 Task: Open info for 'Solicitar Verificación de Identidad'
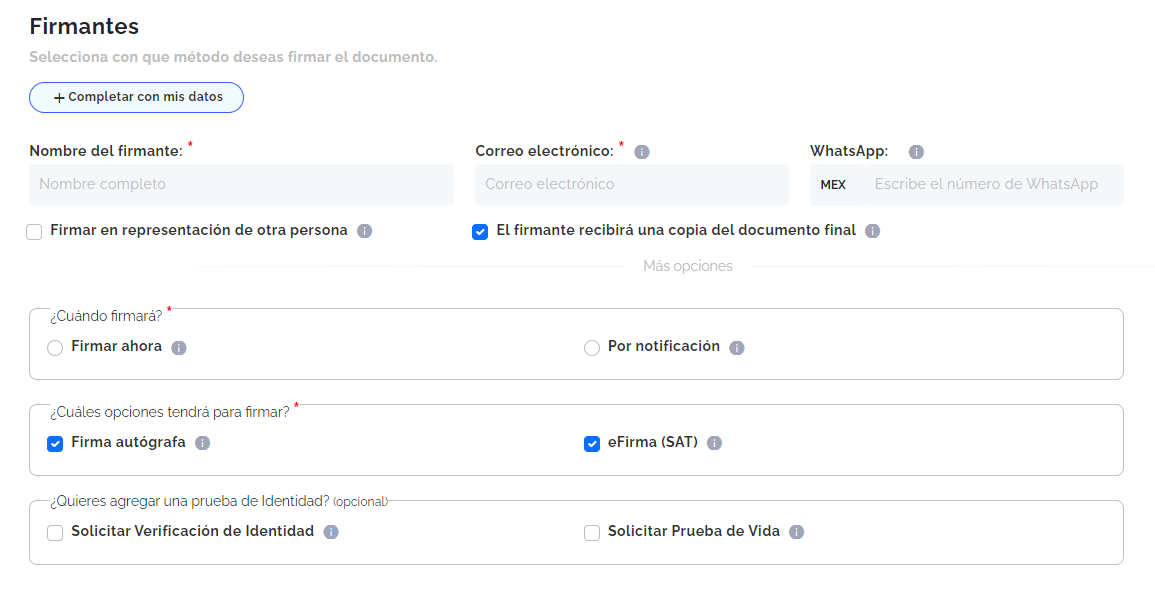(331, 531)
